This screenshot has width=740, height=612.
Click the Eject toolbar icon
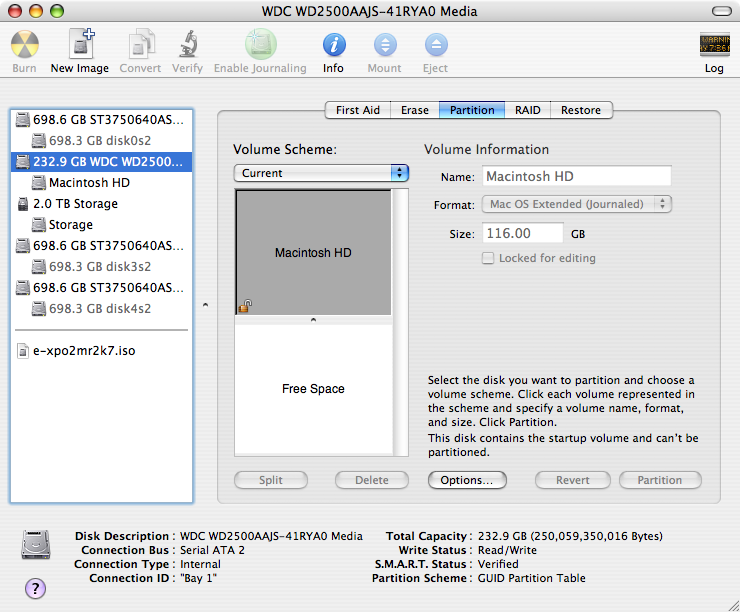[436, 45]
